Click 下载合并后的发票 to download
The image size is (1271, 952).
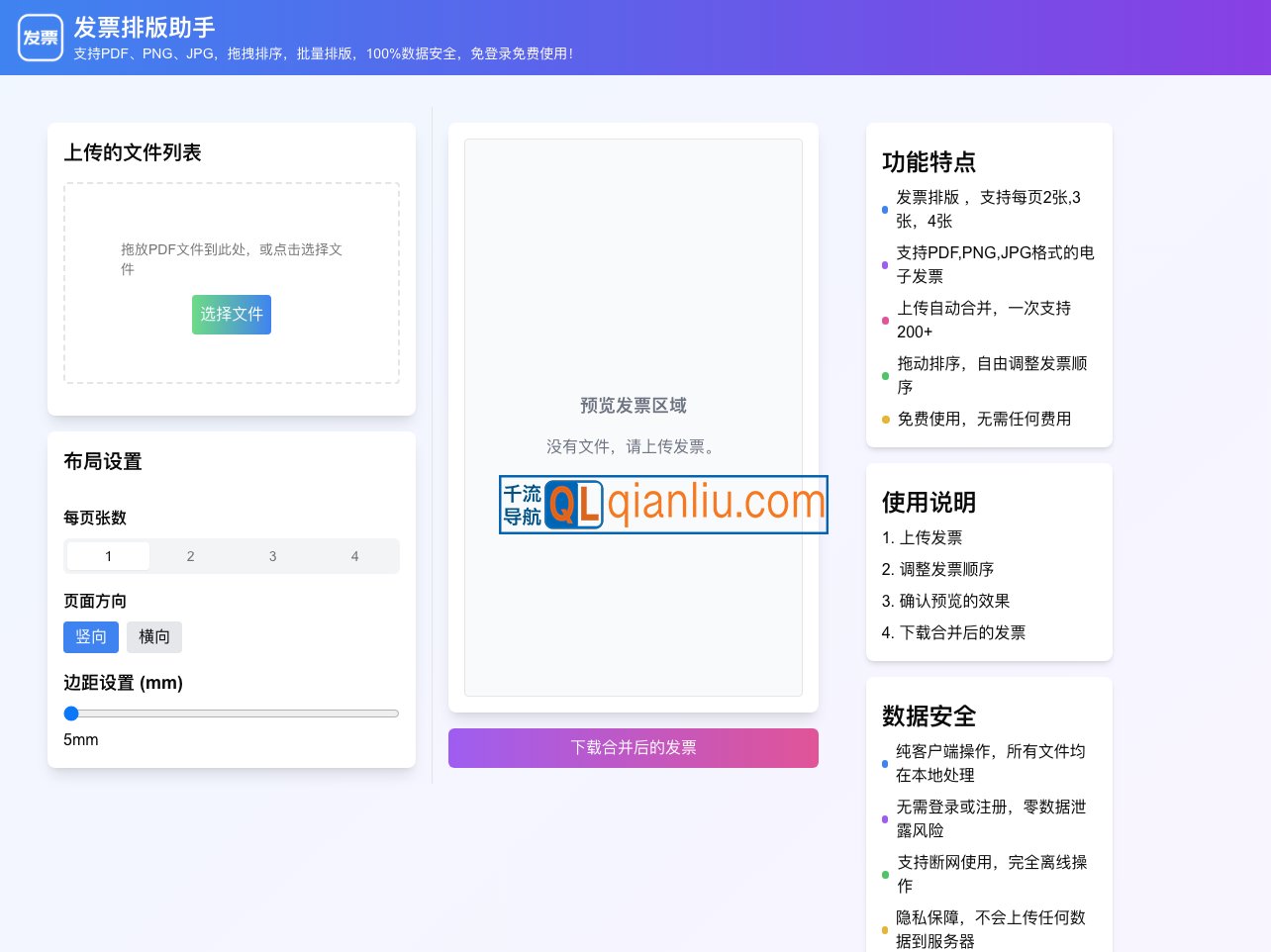tap(634, 748)
